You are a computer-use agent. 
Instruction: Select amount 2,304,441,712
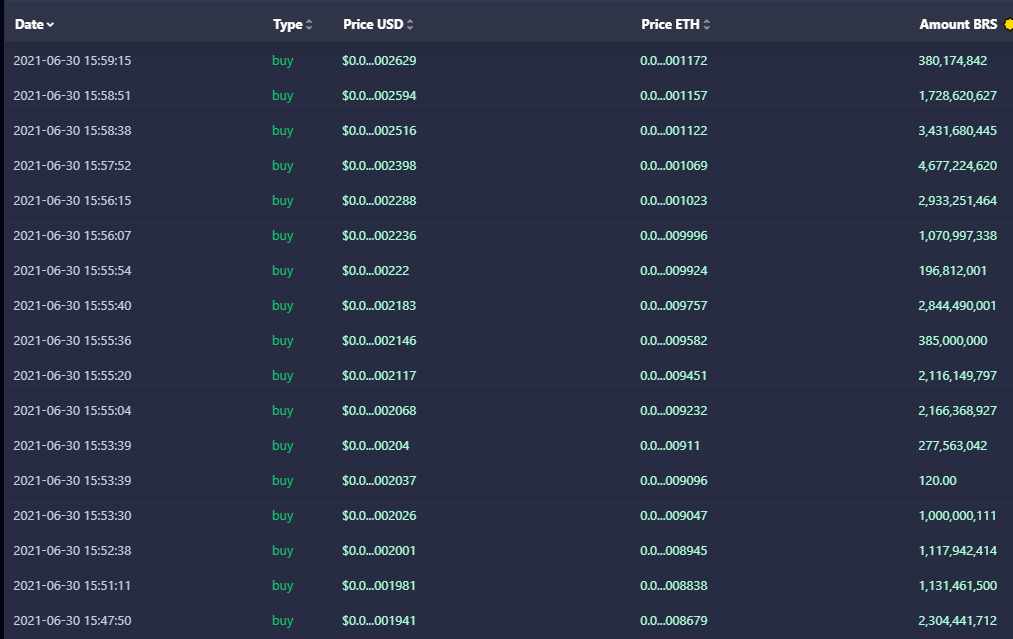(x=957, y=620)
